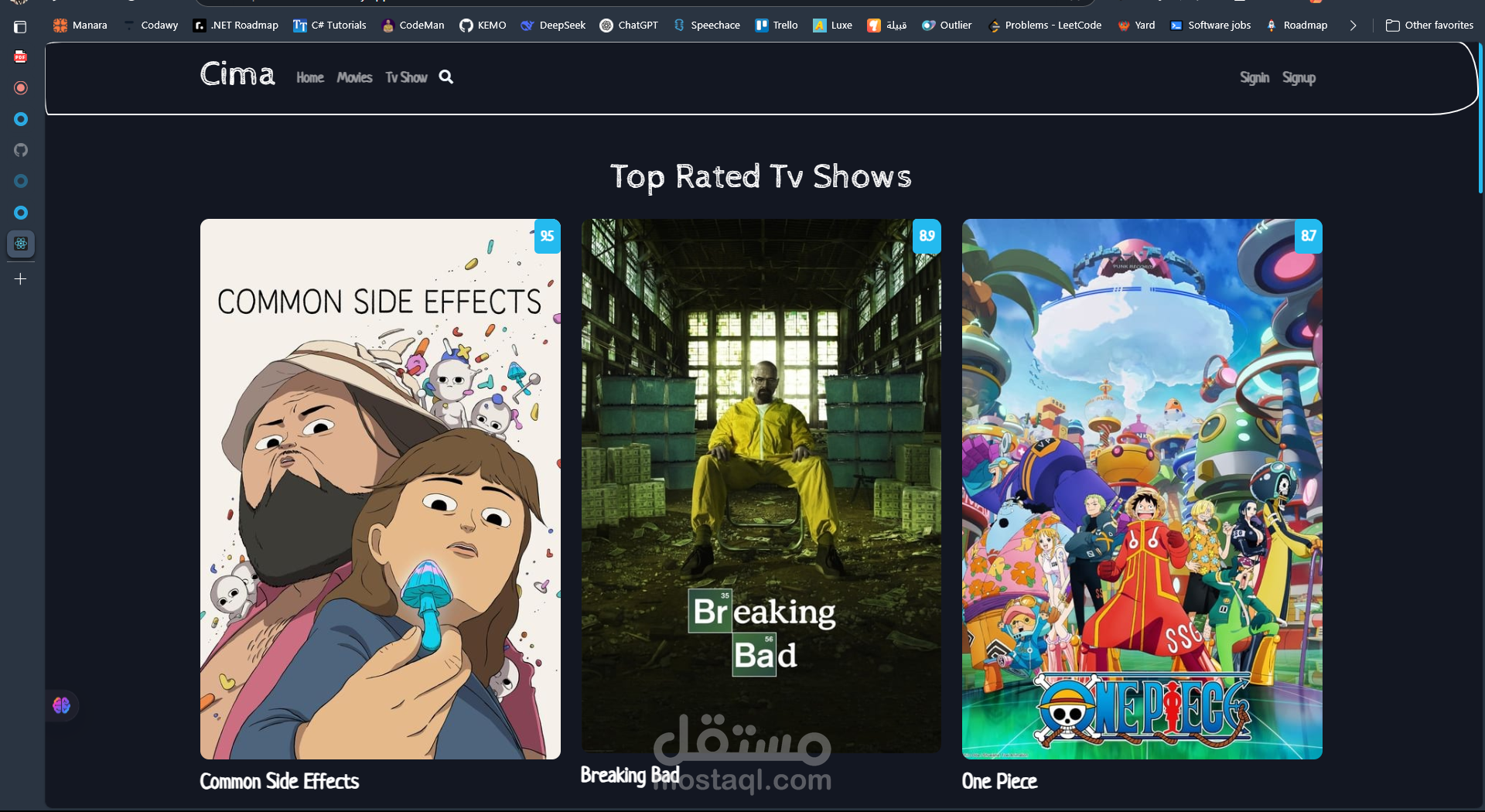Open the Manara bookmark

coord(80,26)
